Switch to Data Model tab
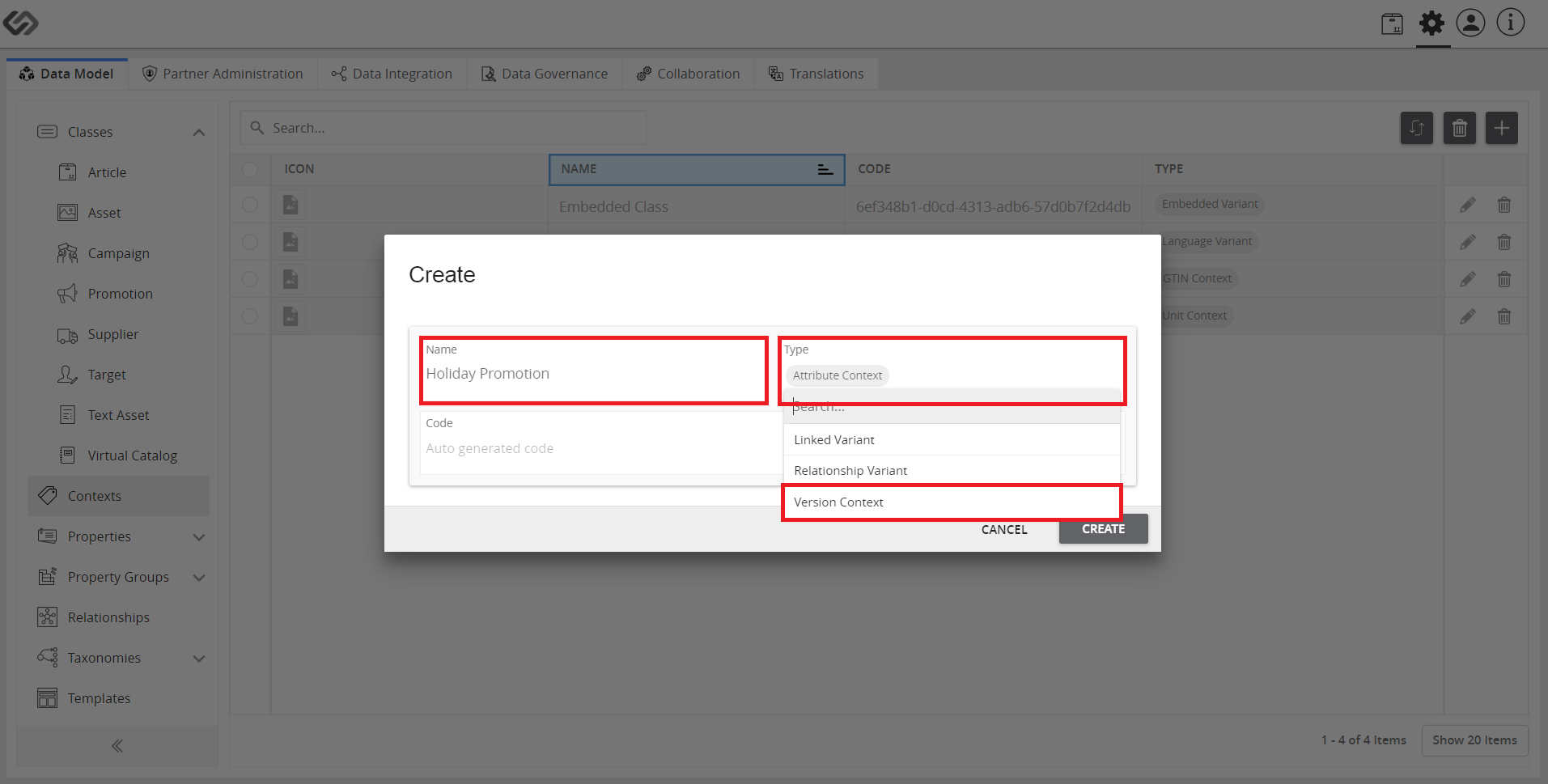This screenshot has width=1548, height=784. [x=67, y=74]
